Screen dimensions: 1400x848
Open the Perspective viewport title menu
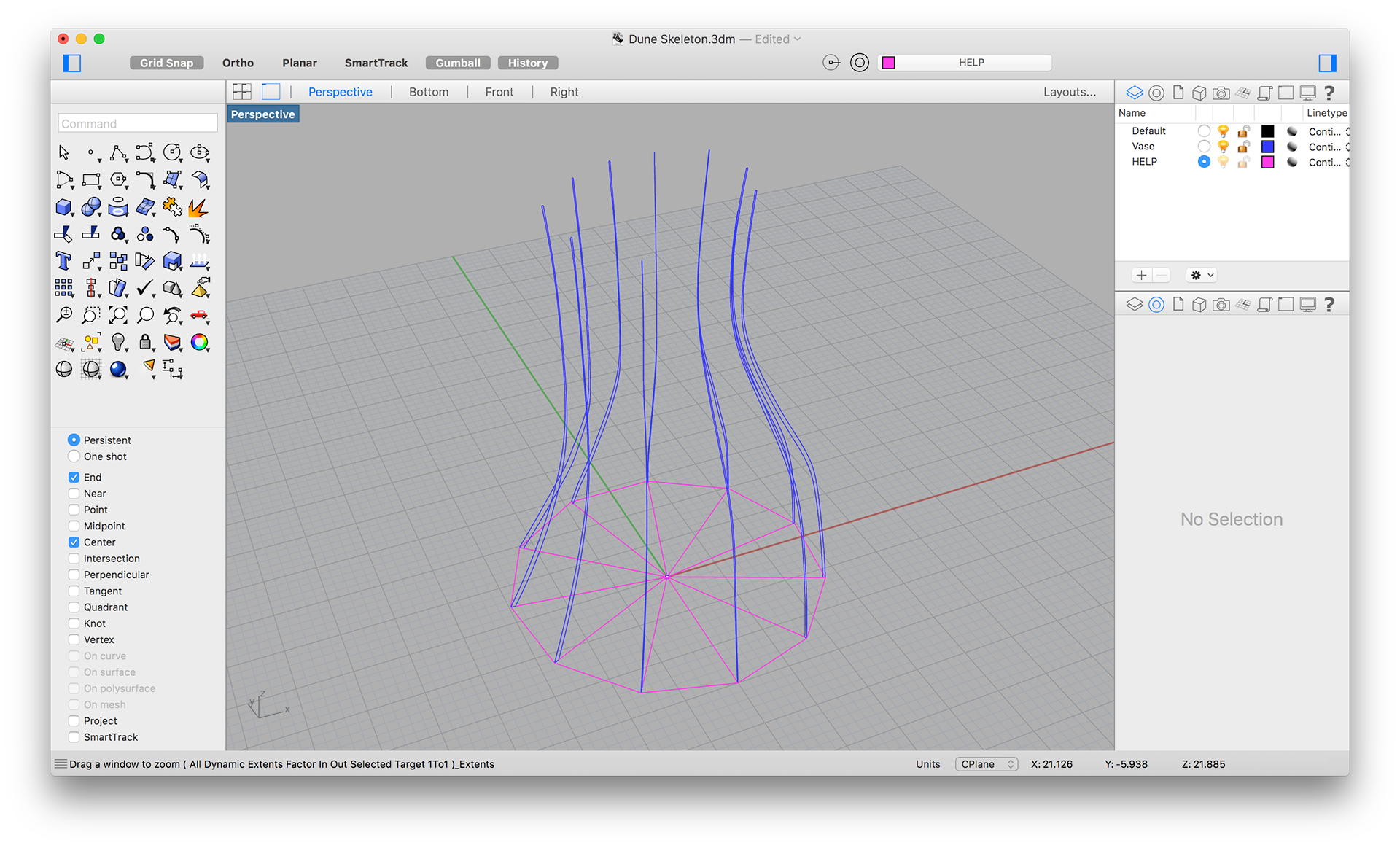coord(263,114)
